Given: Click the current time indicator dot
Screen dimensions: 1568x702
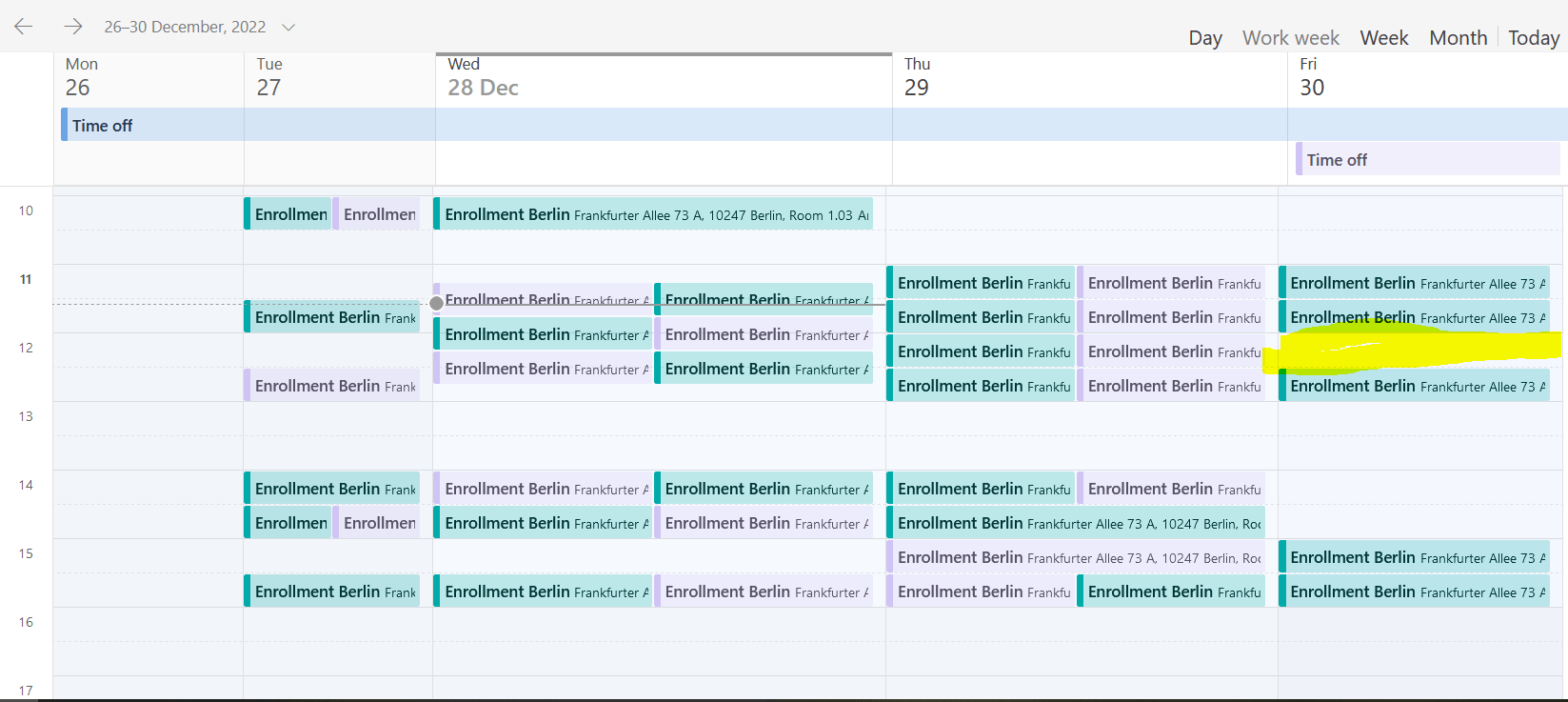Looking at the screenshot, I should [x=436, y=303].
